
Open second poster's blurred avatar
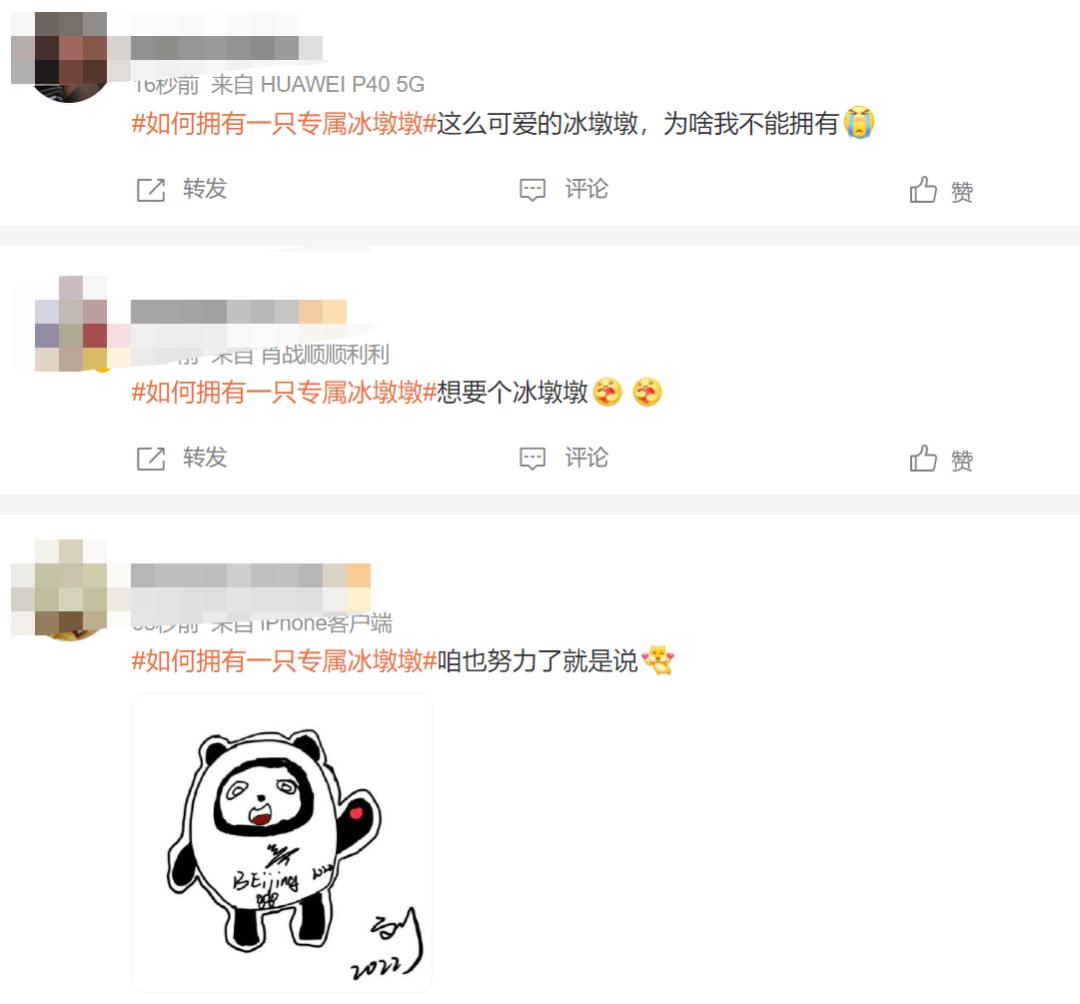(70, 324)
